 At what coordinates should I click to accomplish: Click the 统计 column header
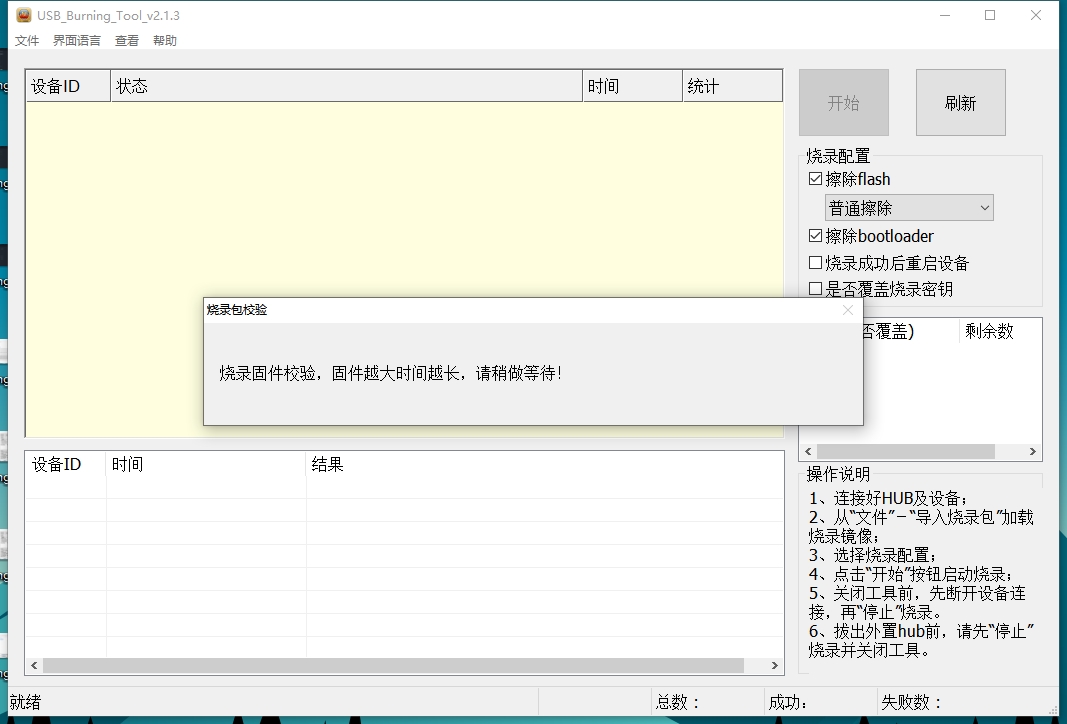click(732, 86)
